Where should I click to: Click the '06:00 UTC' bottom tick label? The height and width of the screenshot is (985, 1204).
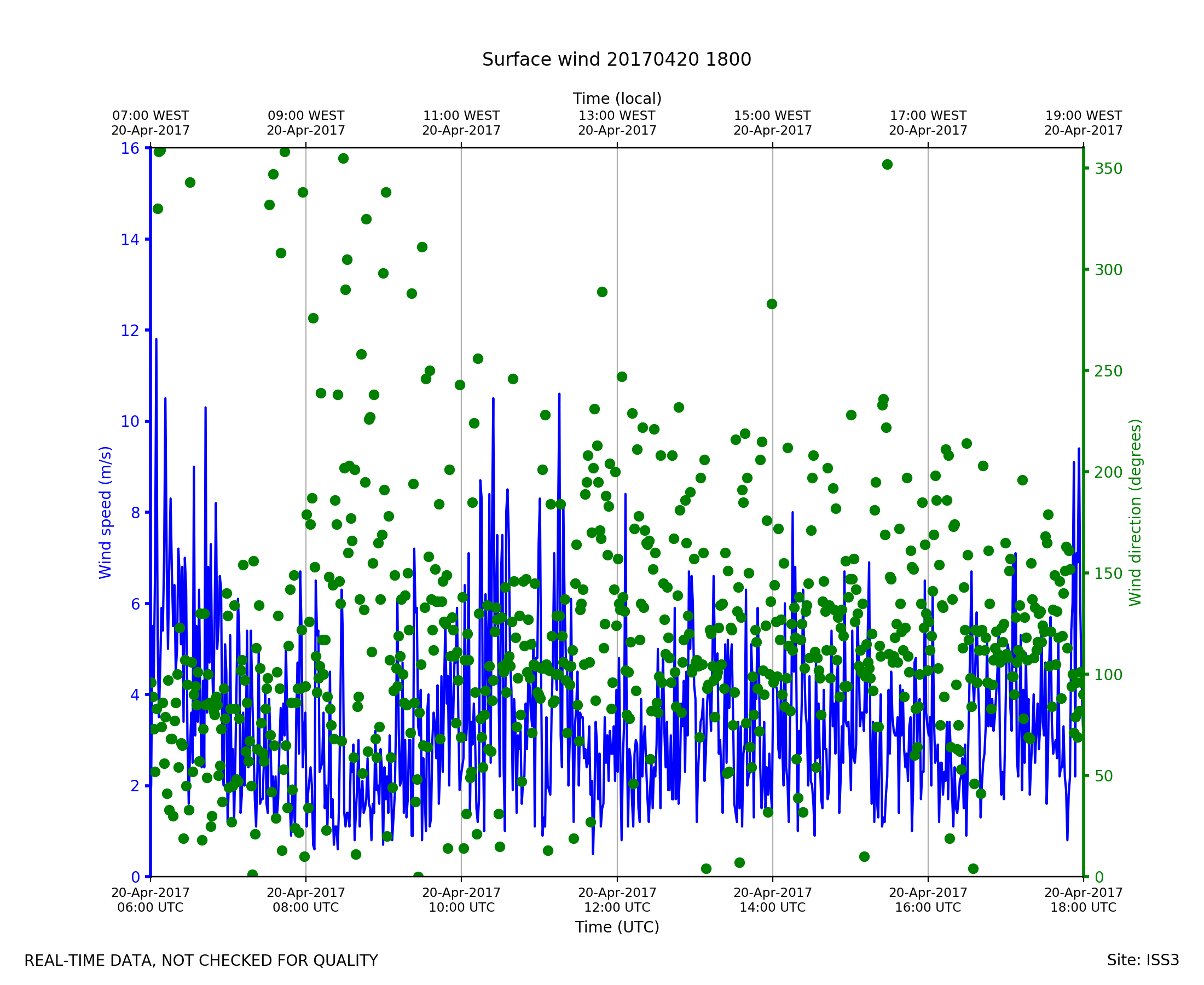pyautogui.click(x=150, y=907)
